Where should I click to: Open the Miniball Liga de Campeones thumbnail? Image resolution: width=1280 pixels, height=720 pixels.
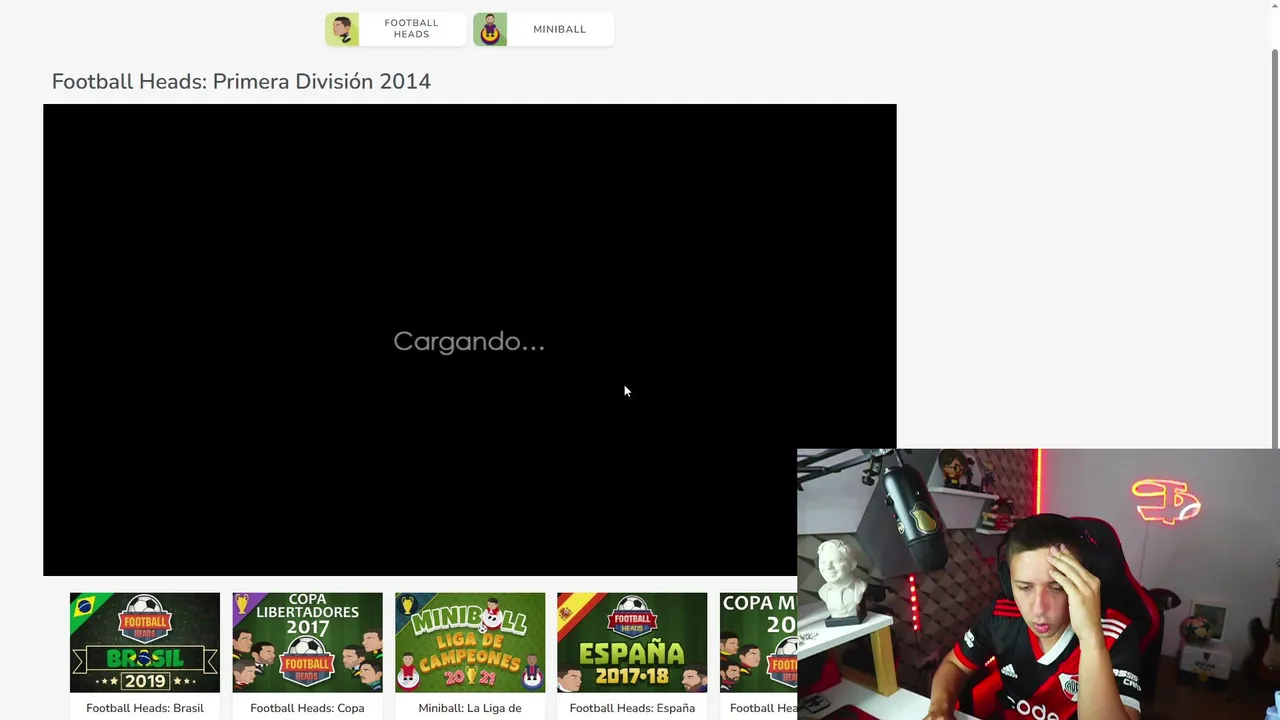click(x=470, y=642)
